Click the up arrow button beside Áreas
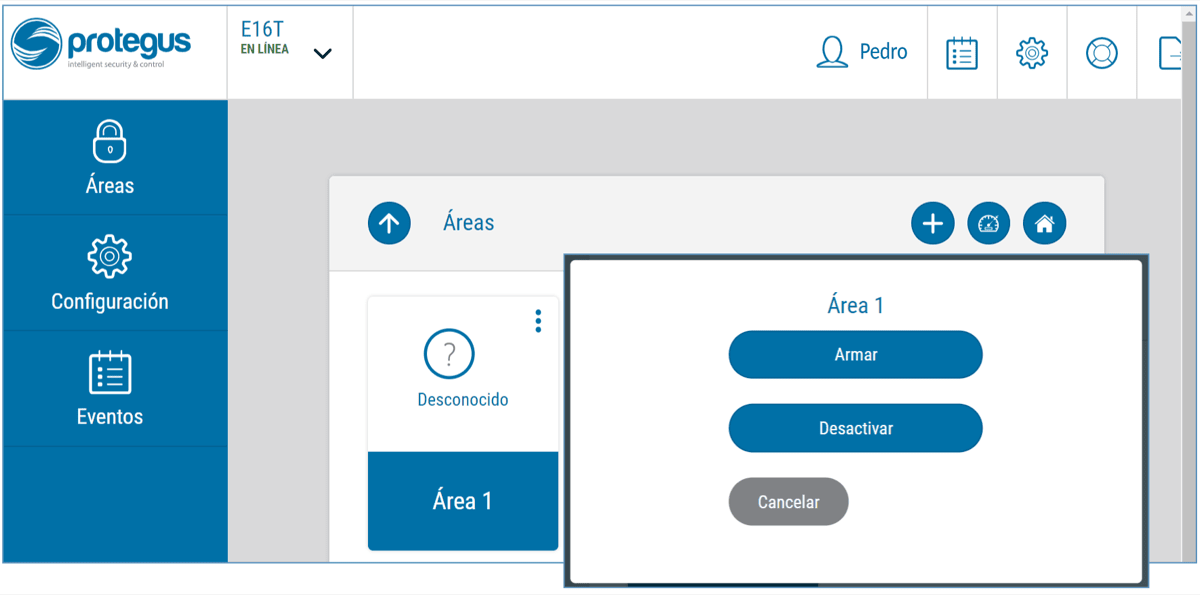This screenshot has width=1200, height=595. click(x=389, y=223)
